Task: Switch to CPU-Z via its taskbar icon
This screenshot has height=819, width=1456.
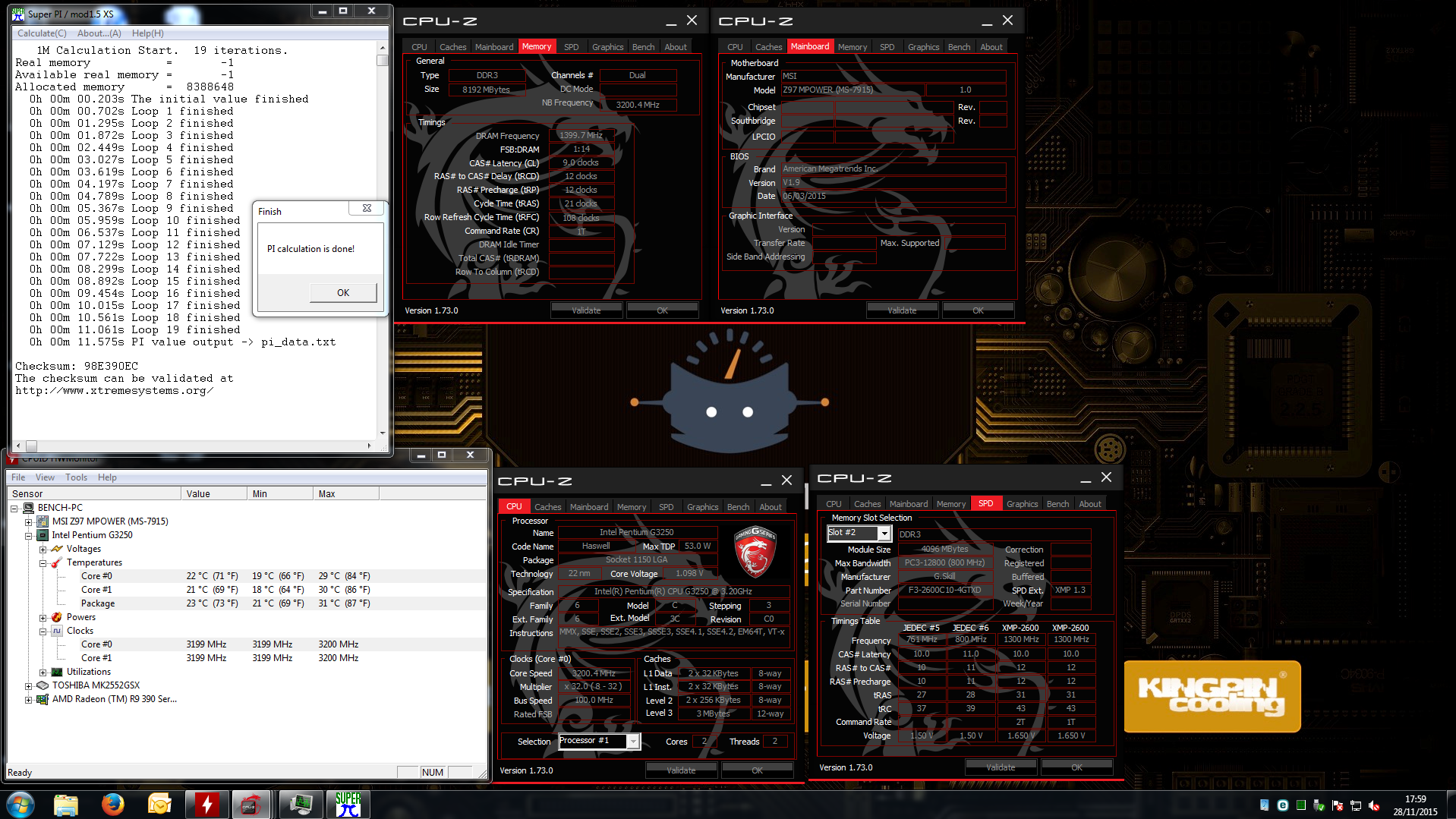Action: coord(251,804)
